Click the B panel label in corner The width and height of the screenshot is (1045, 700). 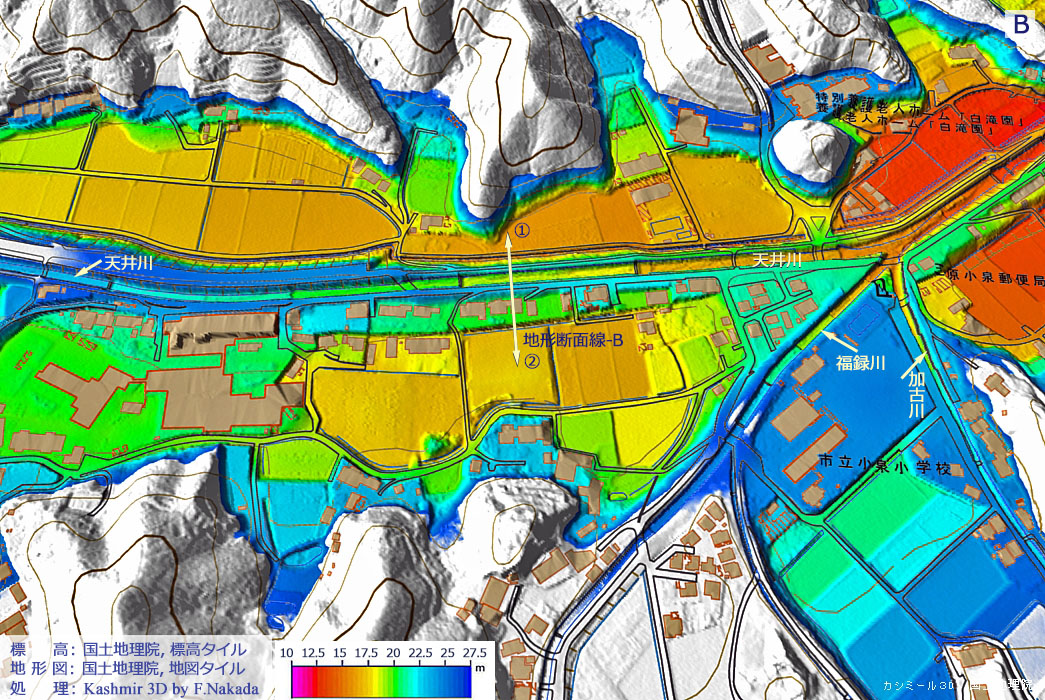coord(1021,25)
